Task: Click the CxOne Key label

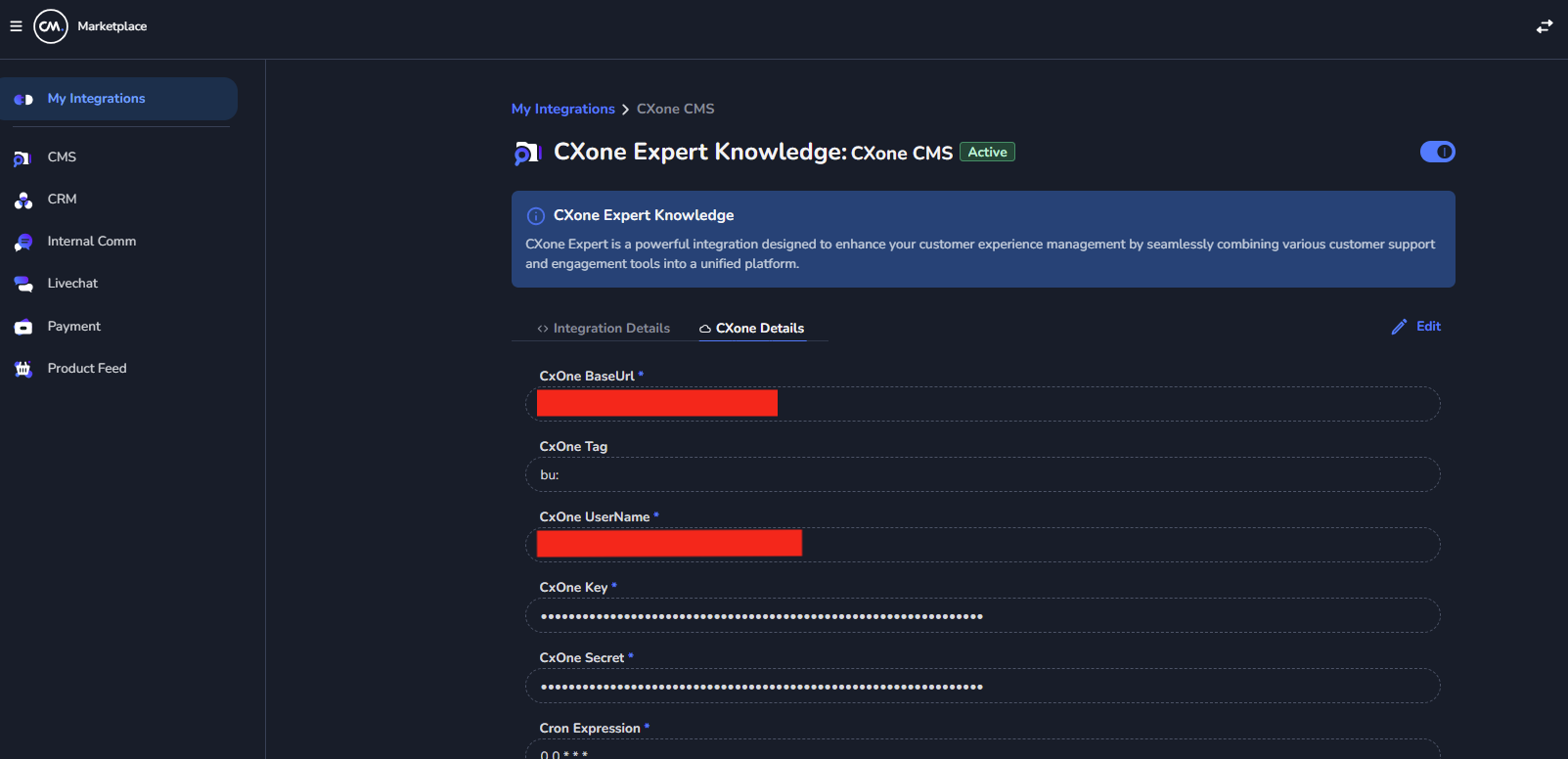Action: (574, 588)
